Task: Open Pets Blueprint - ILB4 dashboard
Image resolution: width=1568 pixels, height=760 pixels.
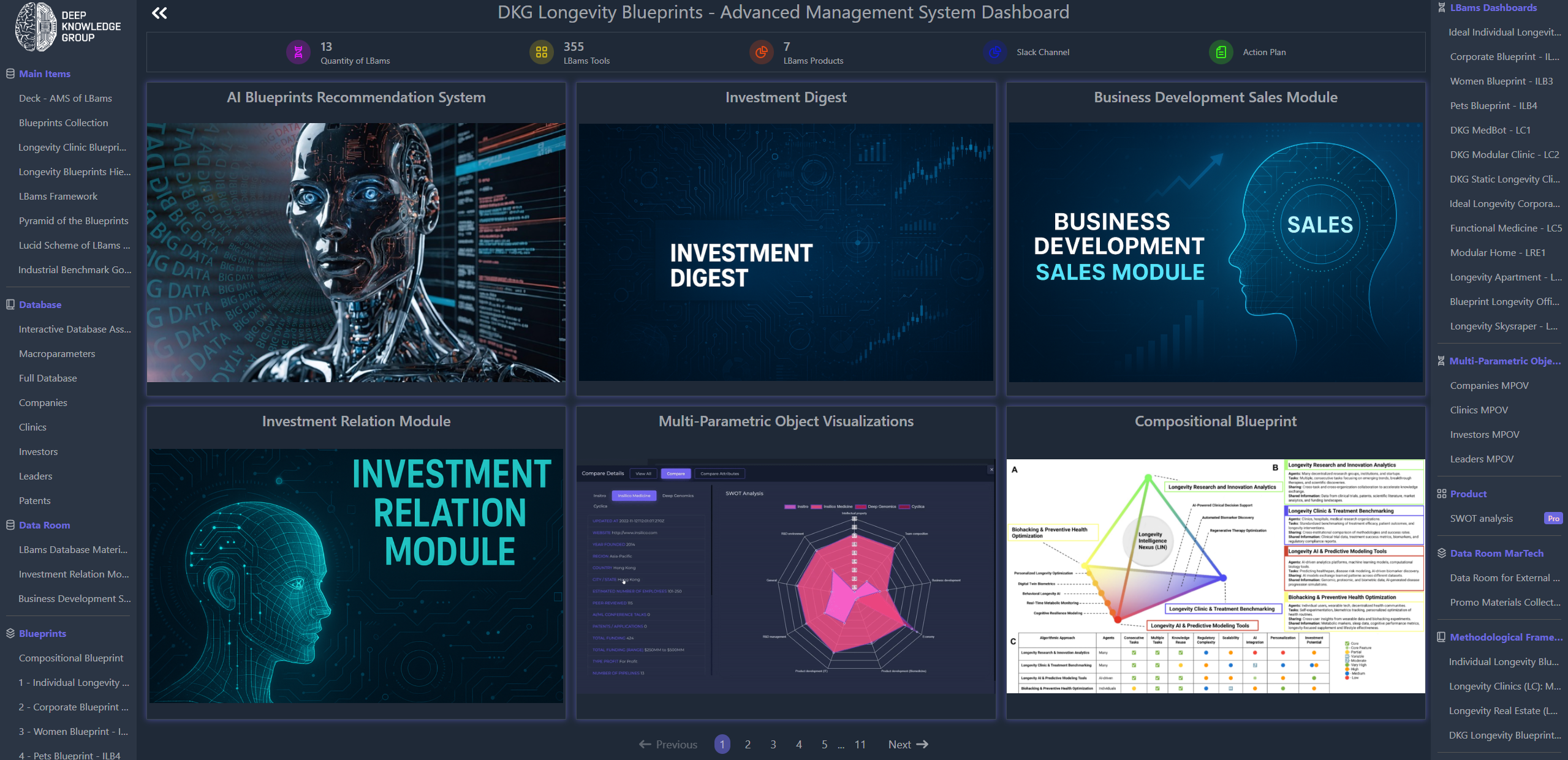Action: click(x=1493, y=105)
